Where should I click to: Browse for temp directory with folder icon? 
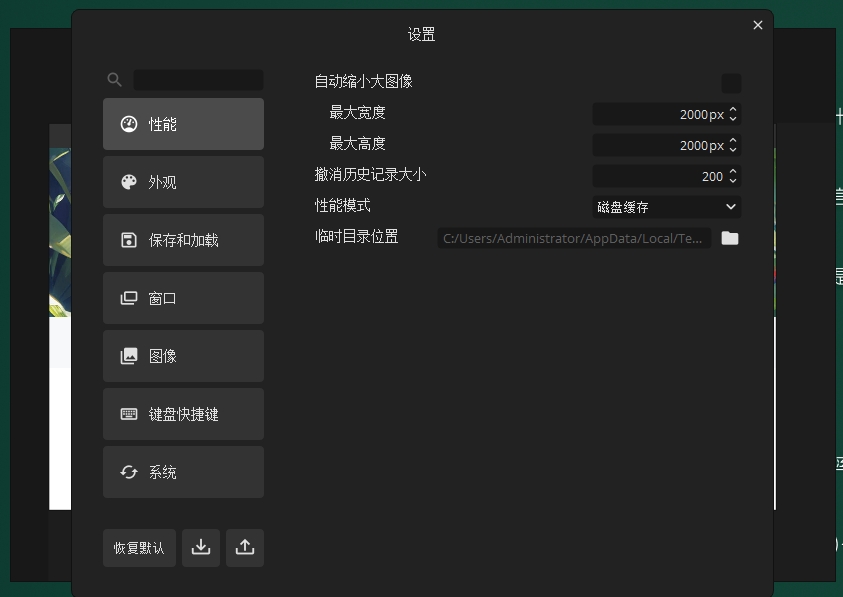[x=730, y=238]
